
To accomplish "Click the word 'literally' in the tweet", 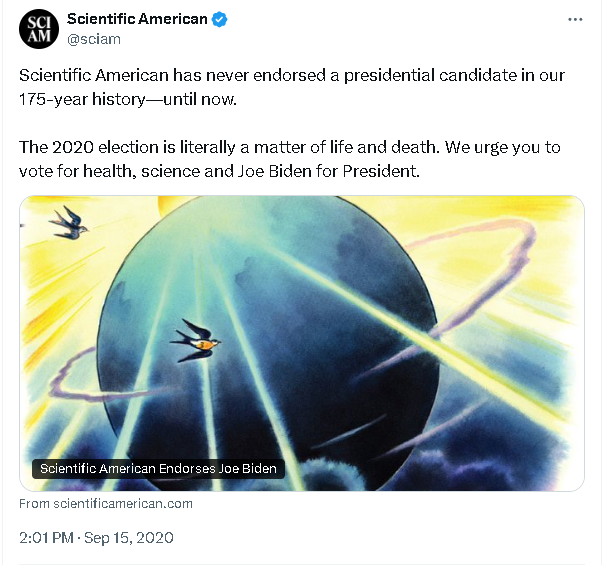I will (199, 147).
